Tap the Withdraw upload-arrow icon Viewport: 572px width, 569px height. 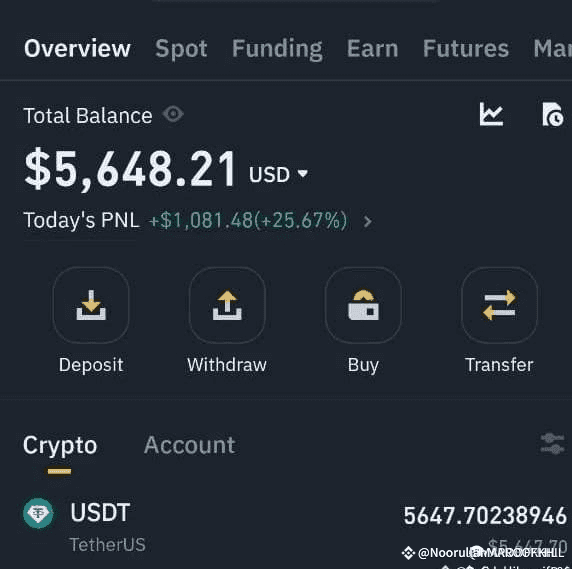coord(227,305)
